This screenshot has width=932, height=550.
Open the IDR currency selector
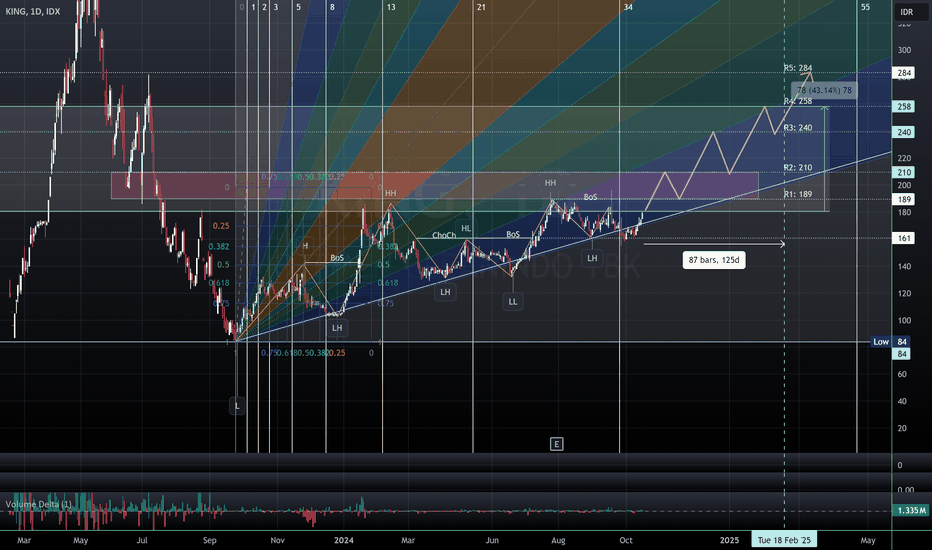coord(906,12)
